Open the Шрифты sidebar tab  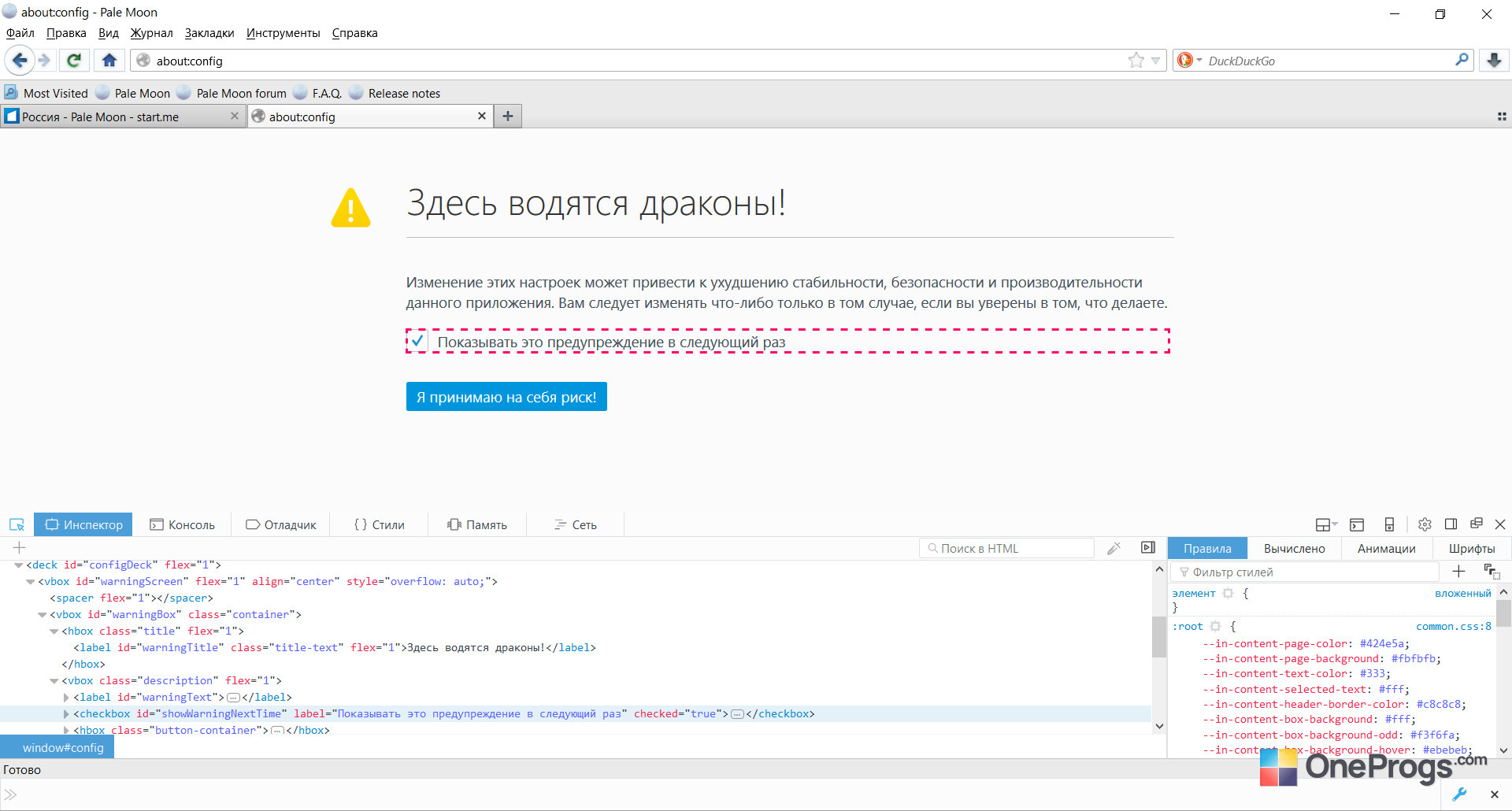click(x=1472, y=548)
